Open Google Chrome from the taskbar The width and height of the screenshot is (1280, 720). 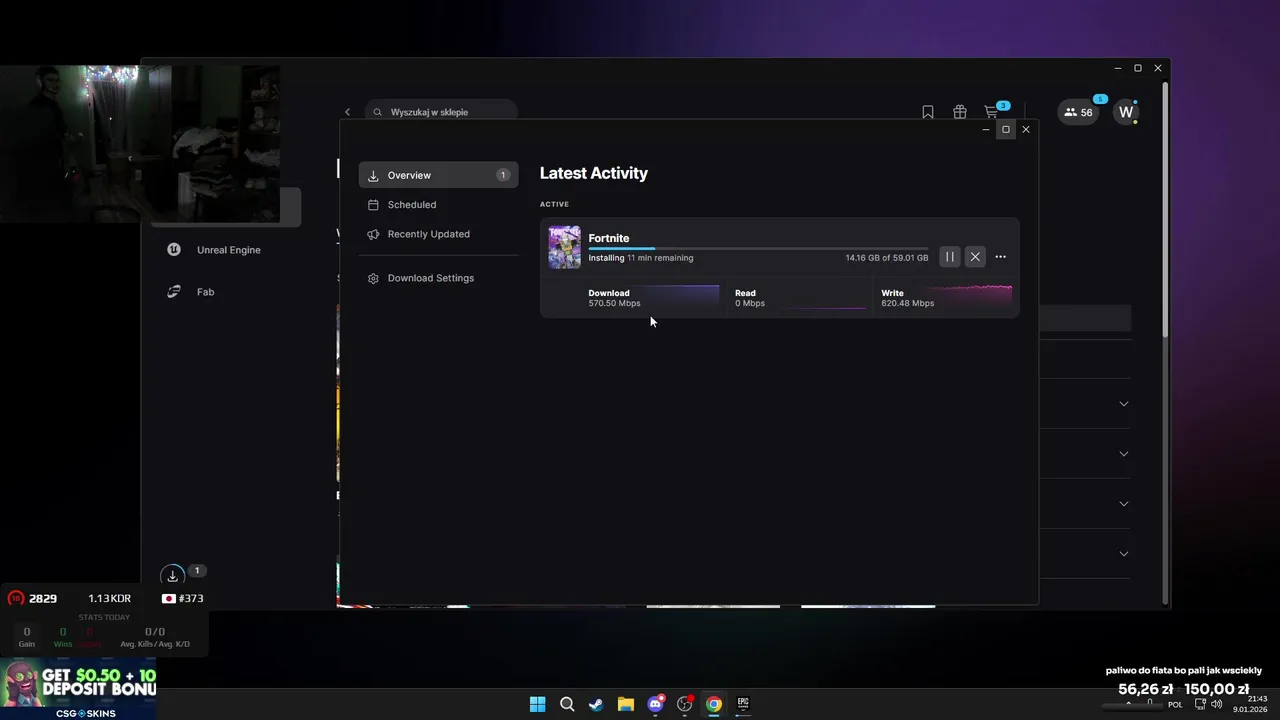pyautogui.click(x=714, y=704)
